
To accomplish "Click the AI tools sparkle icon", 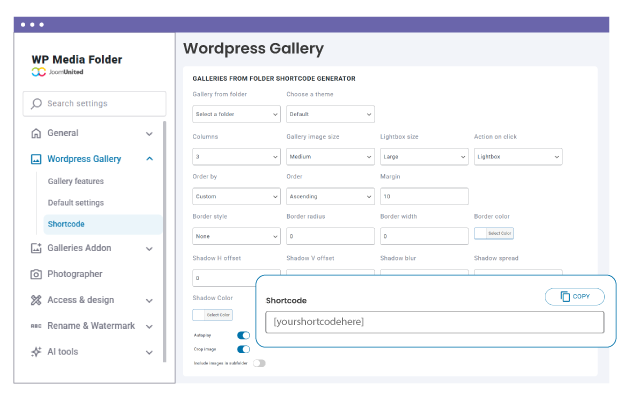I will coord(36,352).
